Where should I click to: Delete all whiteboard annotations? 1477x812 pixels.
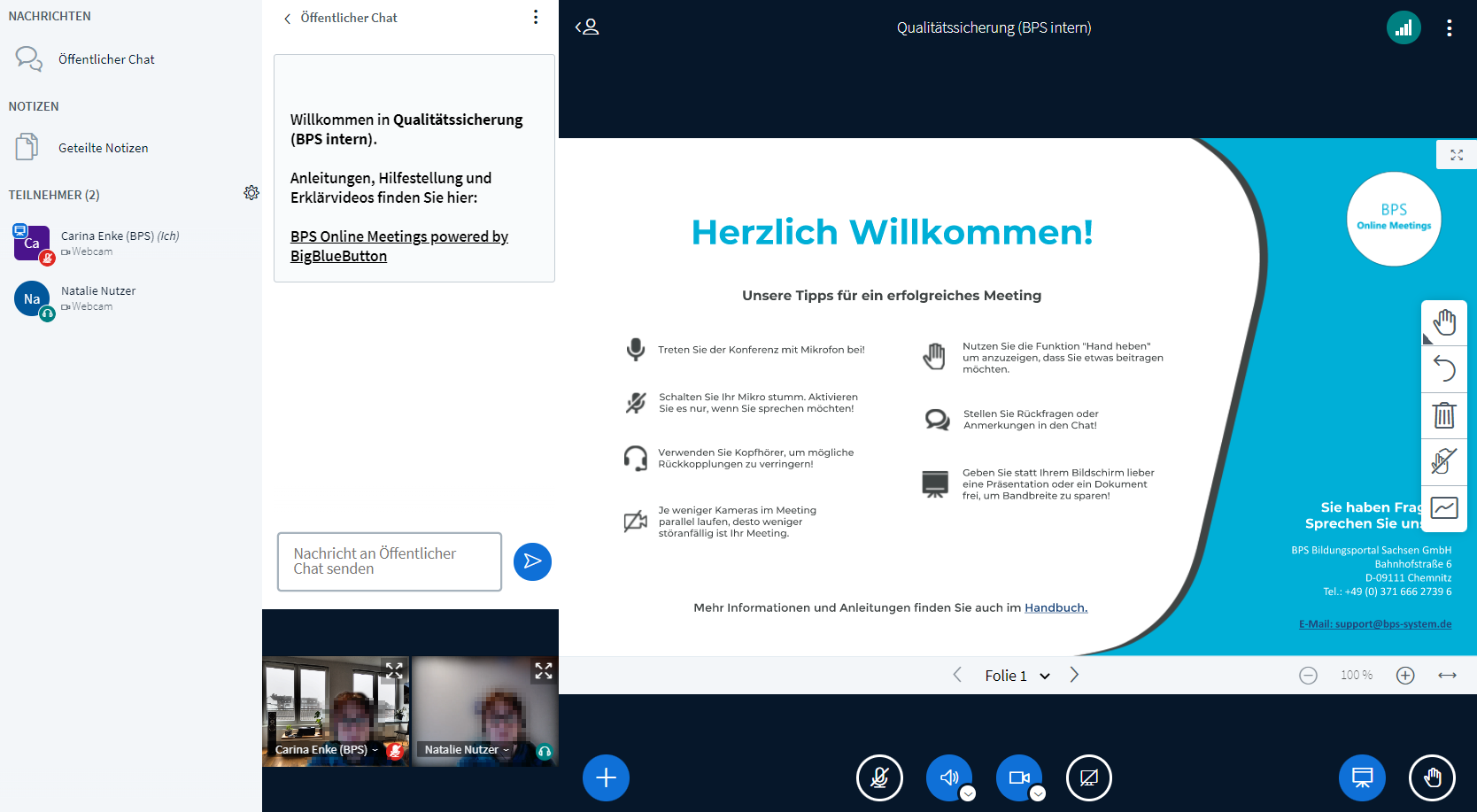[1444, 415]
